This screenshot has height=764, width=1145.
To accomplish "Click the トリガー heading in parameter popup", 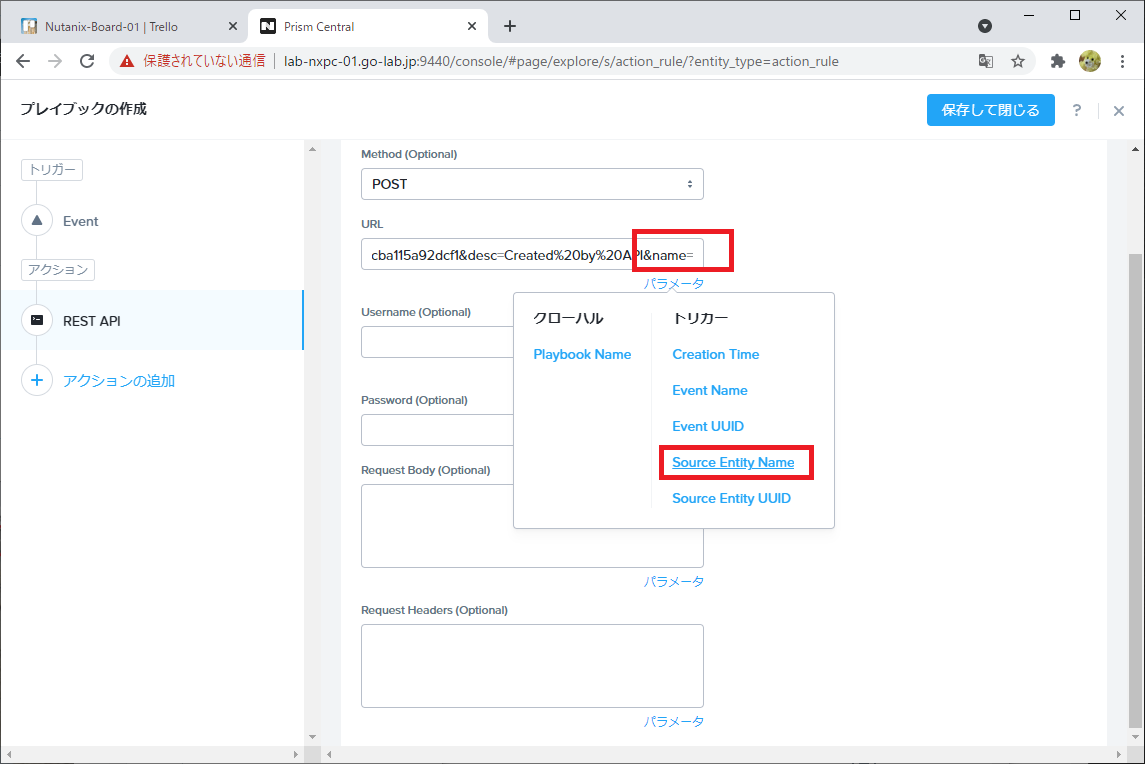I will click(700, 318).
